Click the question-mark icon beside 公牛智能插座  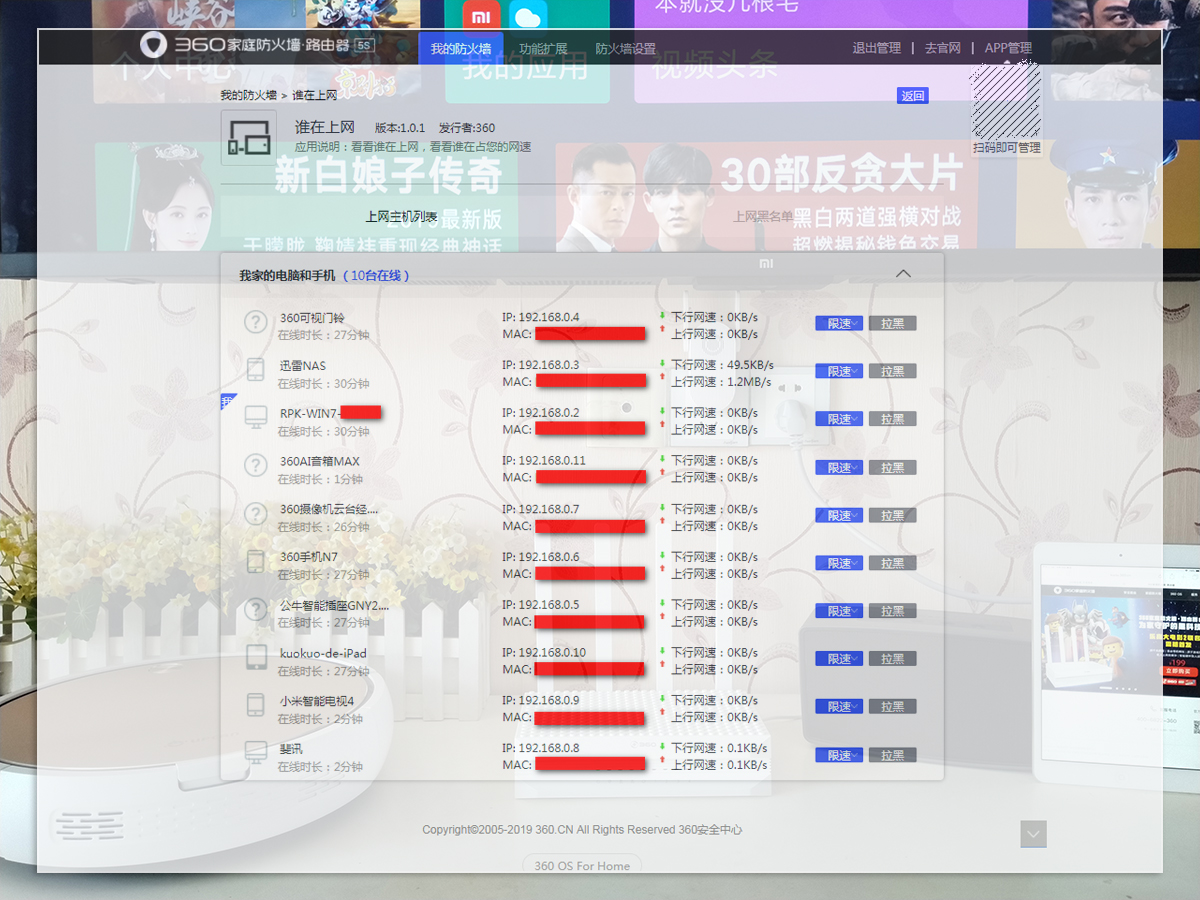tap(256, 610)
